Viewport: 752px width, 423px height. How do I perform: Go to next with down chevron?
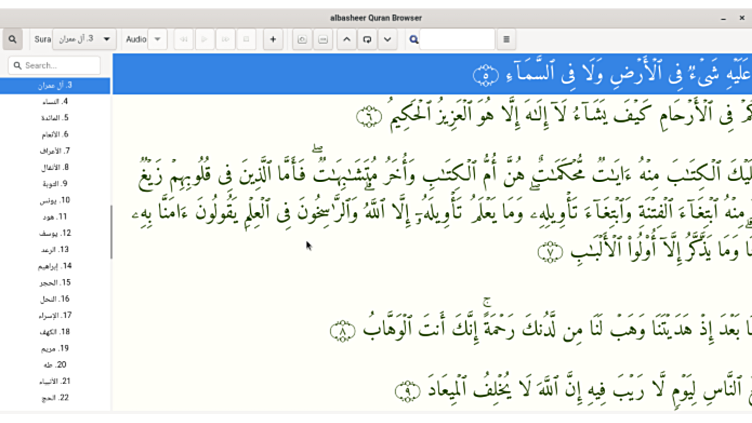(388, 39)
